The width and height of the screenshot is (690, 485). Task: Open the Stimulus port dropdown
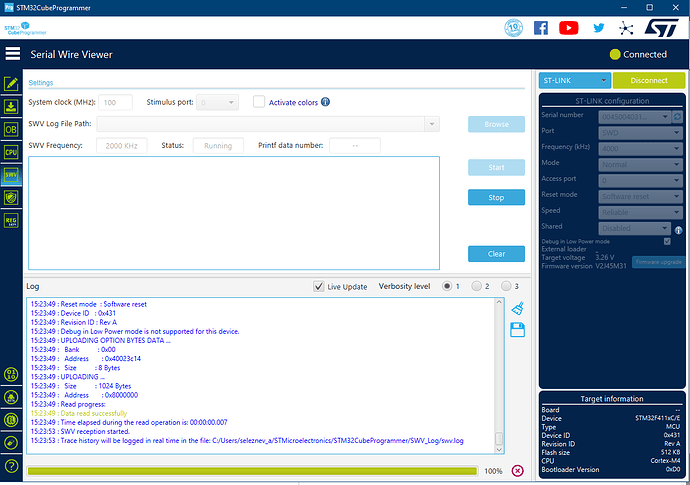[232, 102]
